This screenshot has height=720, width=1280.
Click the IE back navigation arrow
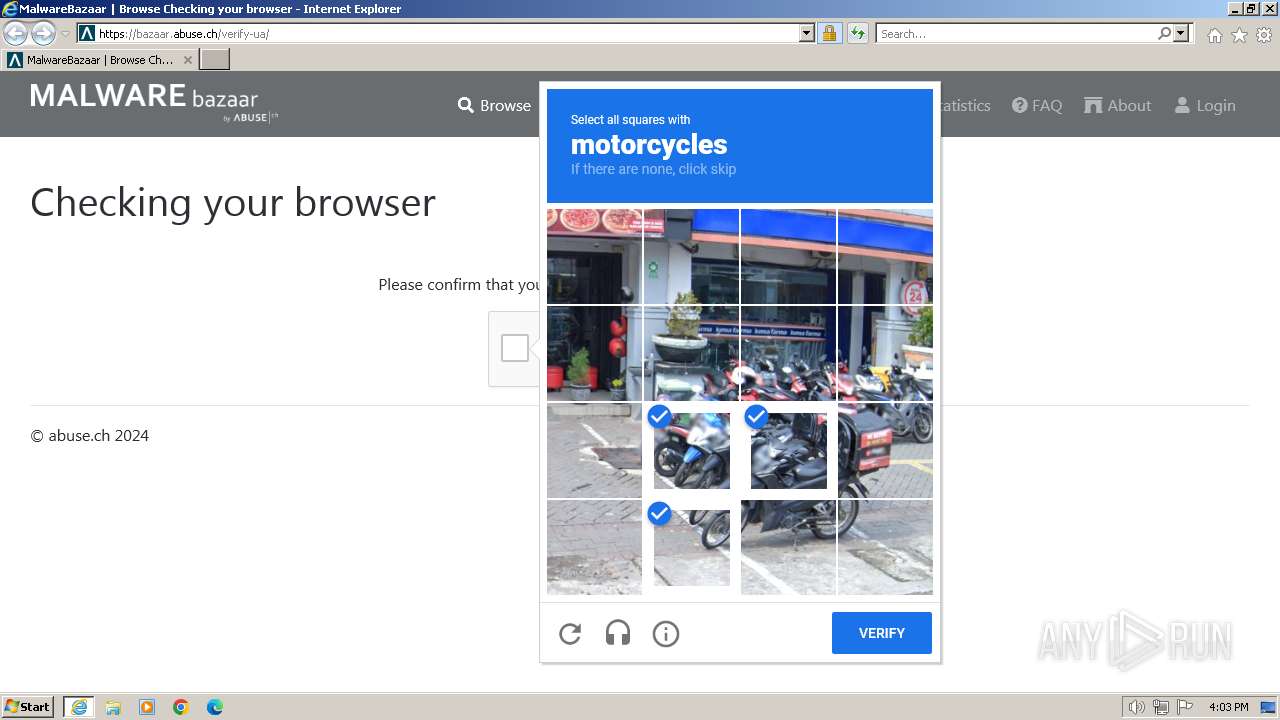[16, 33]
